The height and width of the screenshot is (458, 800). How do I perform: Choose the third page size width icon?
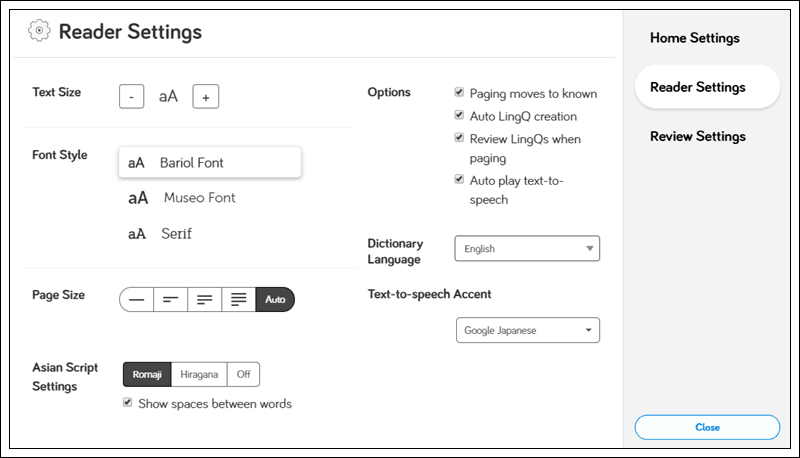coord(204,299)
